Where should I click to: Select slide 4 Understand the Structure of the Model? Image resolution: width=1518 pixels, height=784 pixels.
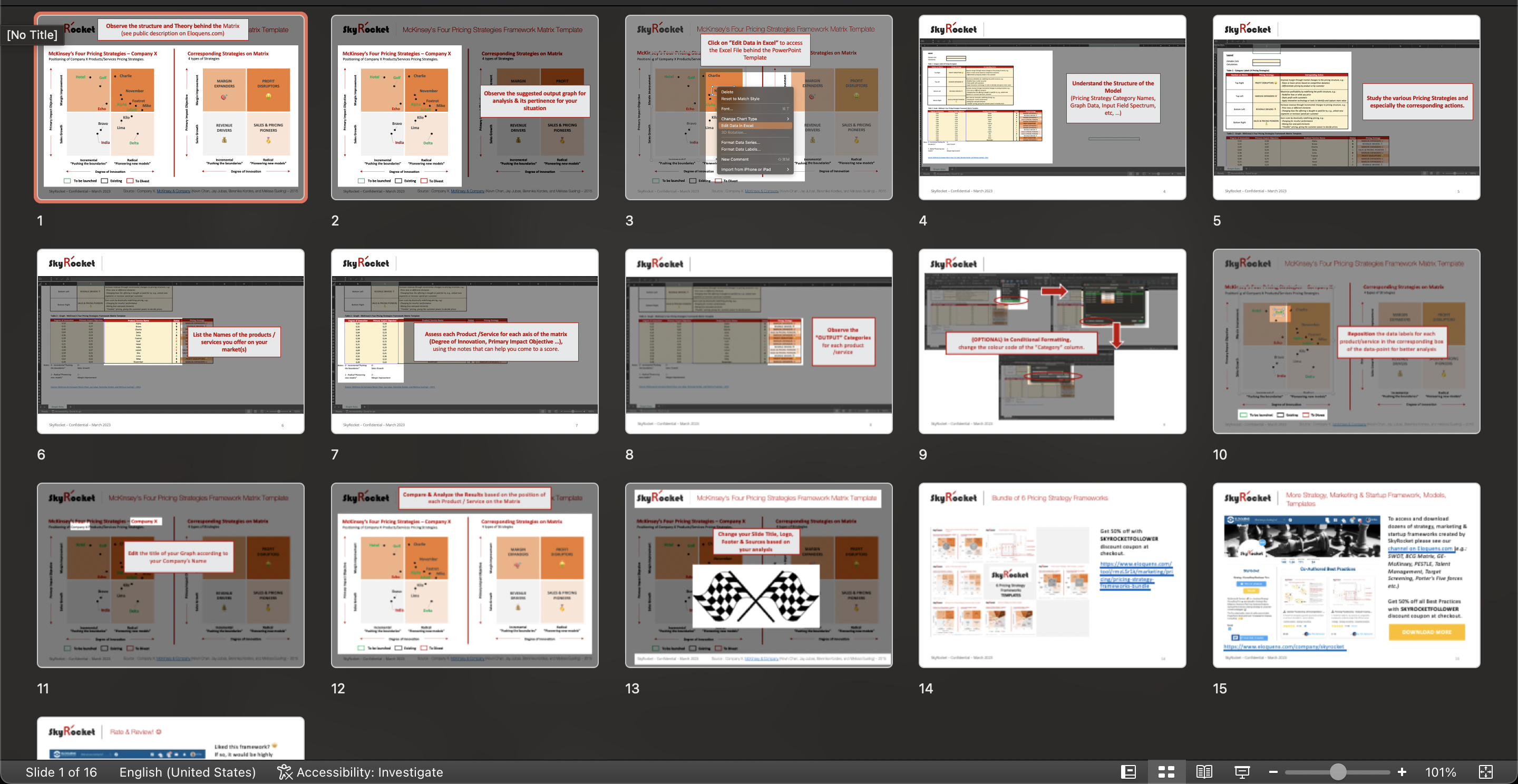point(1053,107)
